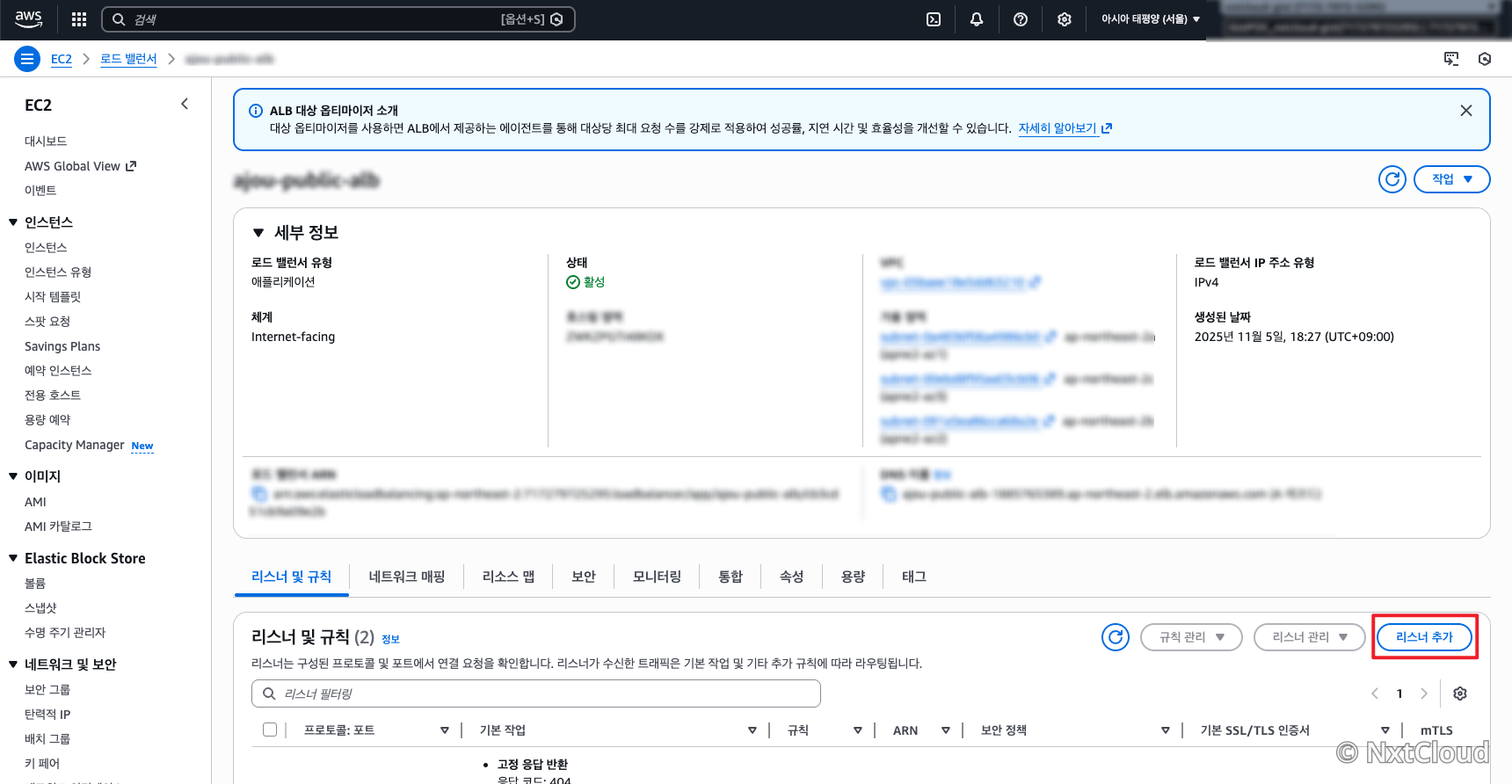
Task: Copy the DNS name
Action: 889,494
